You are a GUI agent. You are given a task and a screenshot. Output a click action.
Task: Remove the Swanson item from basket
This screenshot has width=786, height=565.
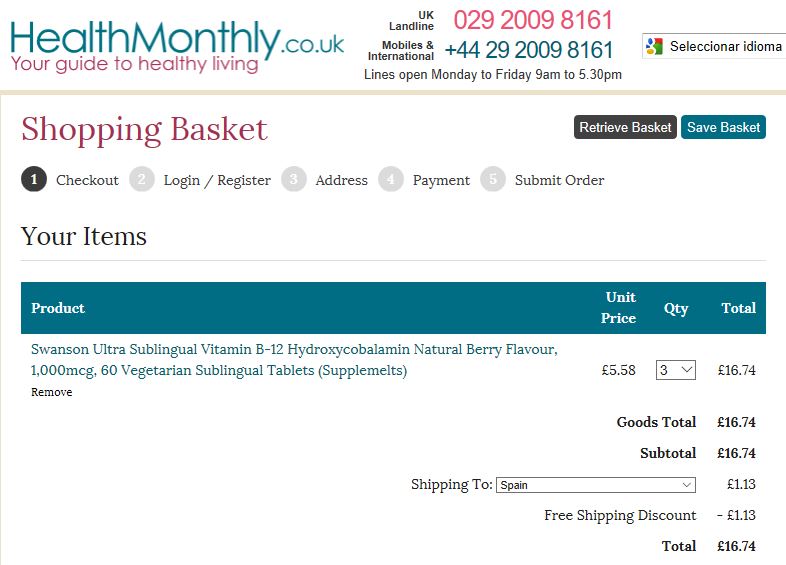click(x=51, y=392)
